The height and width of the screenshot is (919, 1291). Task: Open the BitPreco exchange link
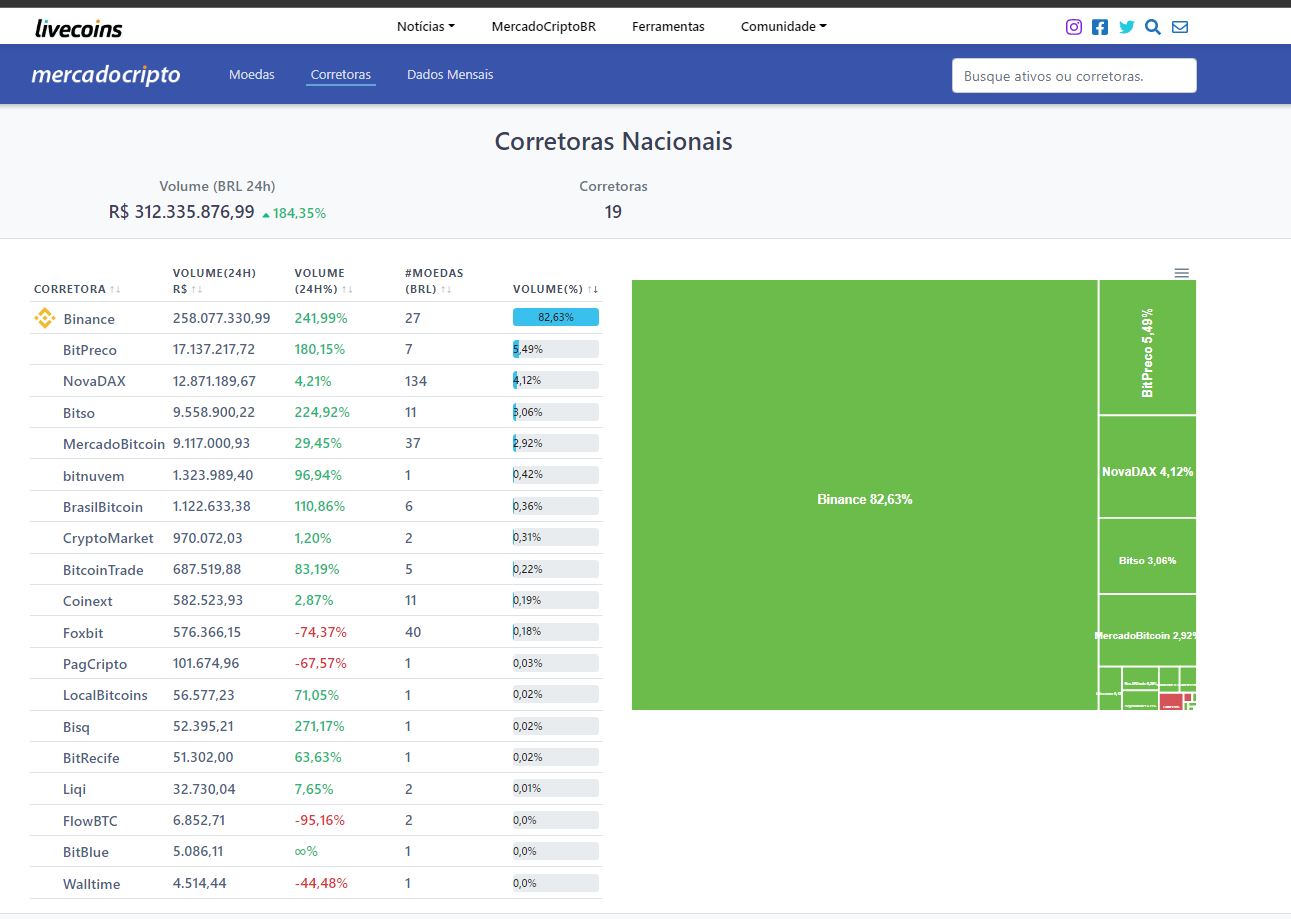click(x=90, y=350)
